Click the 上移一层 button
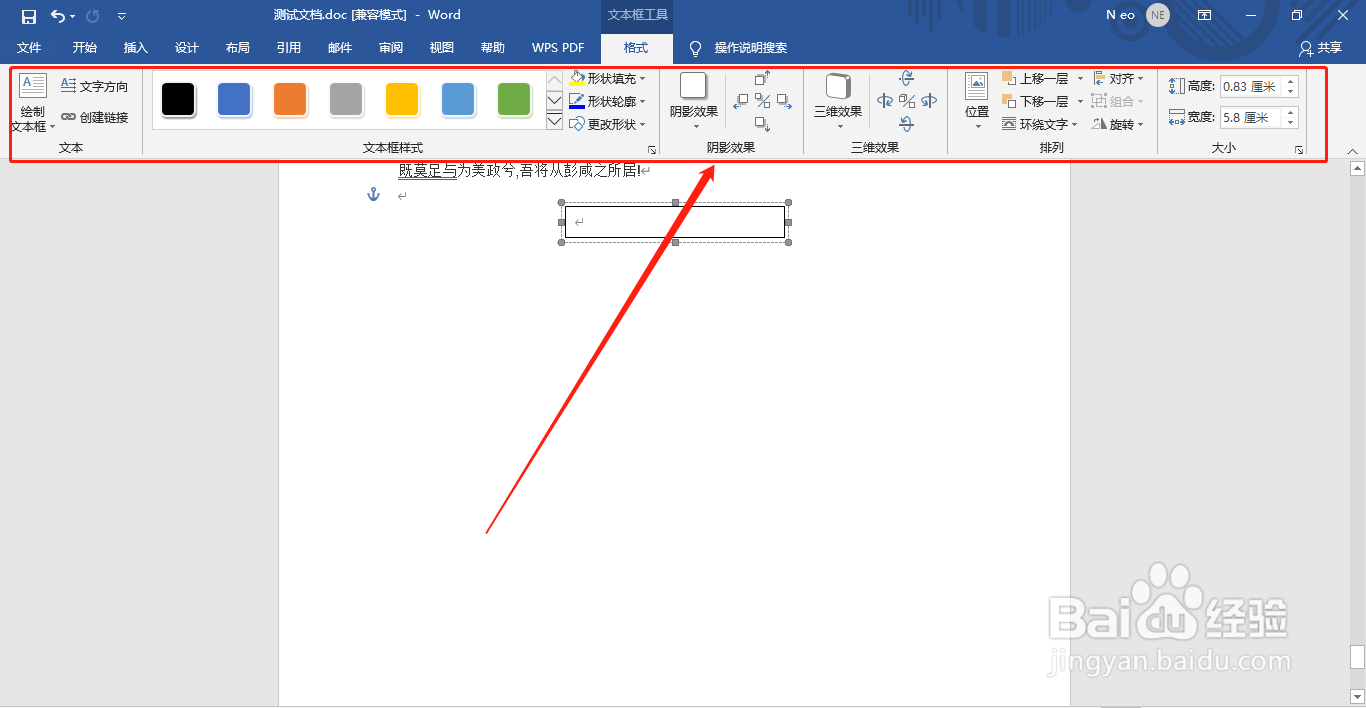The height and width of the screenshot is (708, 1366). [x=1036, y=78]
